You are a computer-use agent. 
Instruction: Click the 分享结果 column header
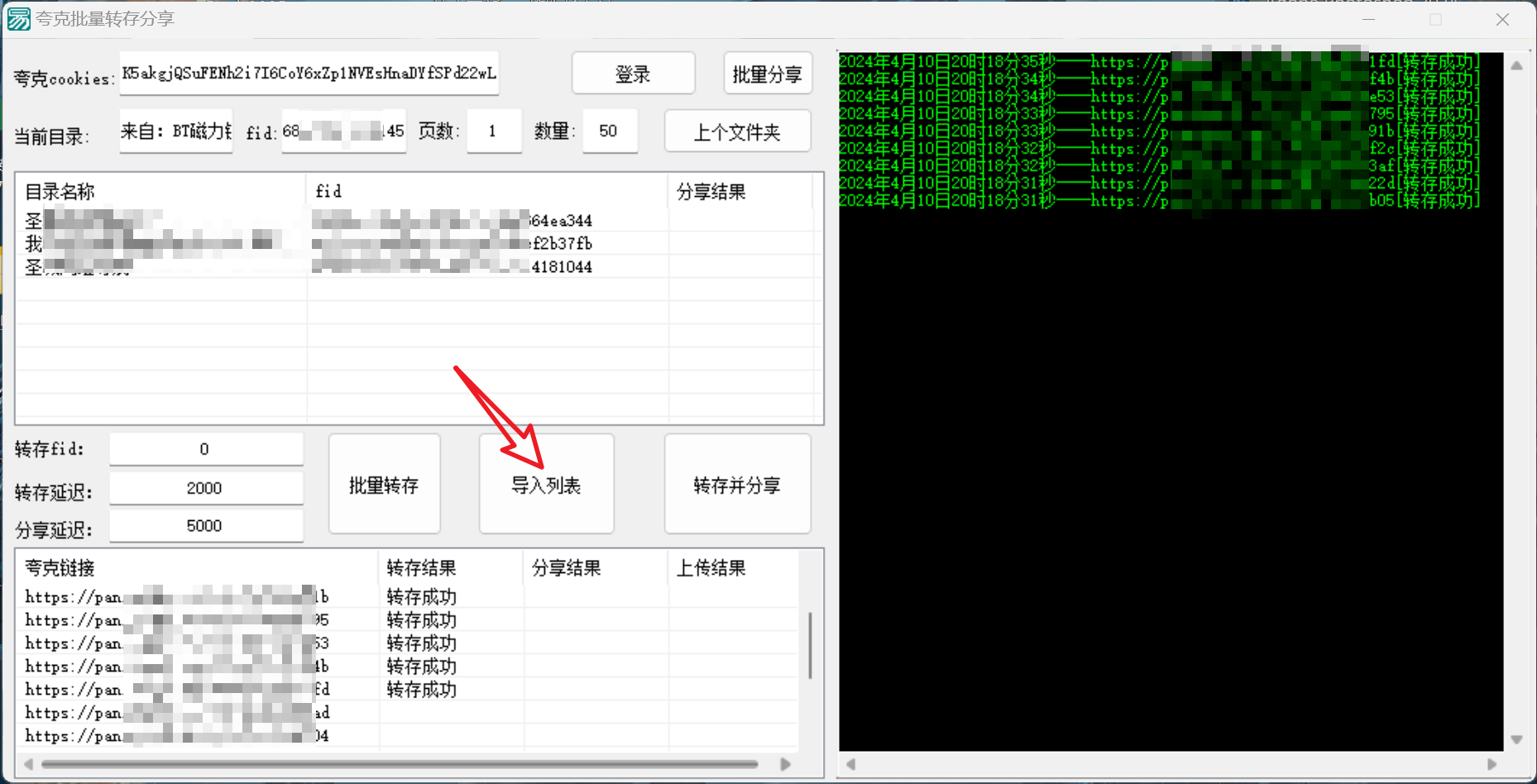point(712,191)
